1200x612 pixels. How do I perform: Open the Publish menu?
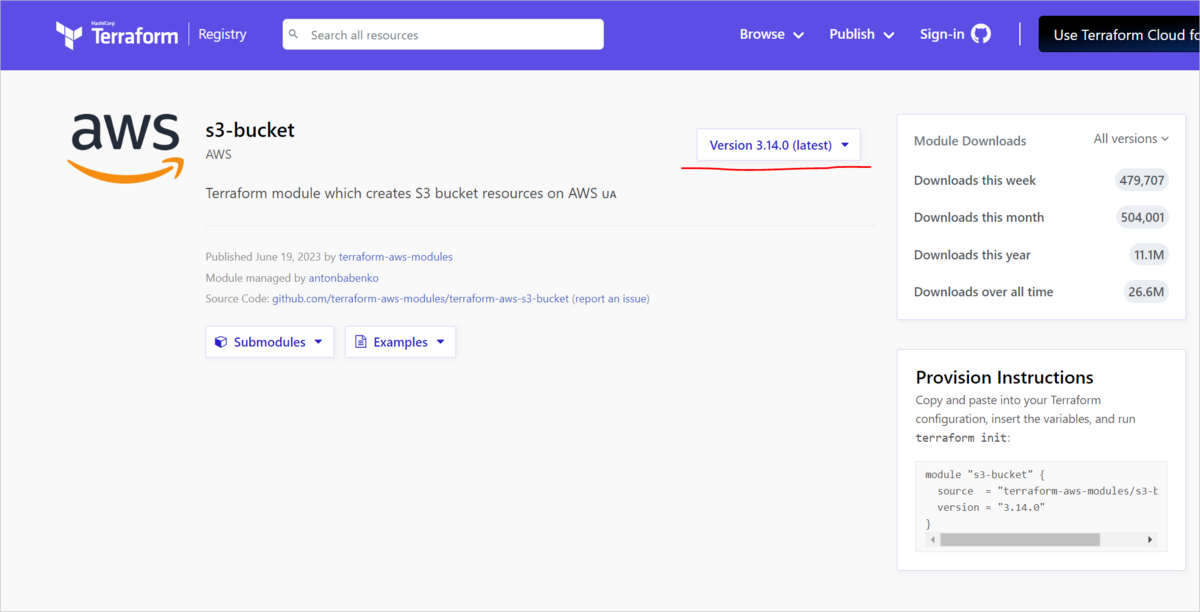[860, 34]
